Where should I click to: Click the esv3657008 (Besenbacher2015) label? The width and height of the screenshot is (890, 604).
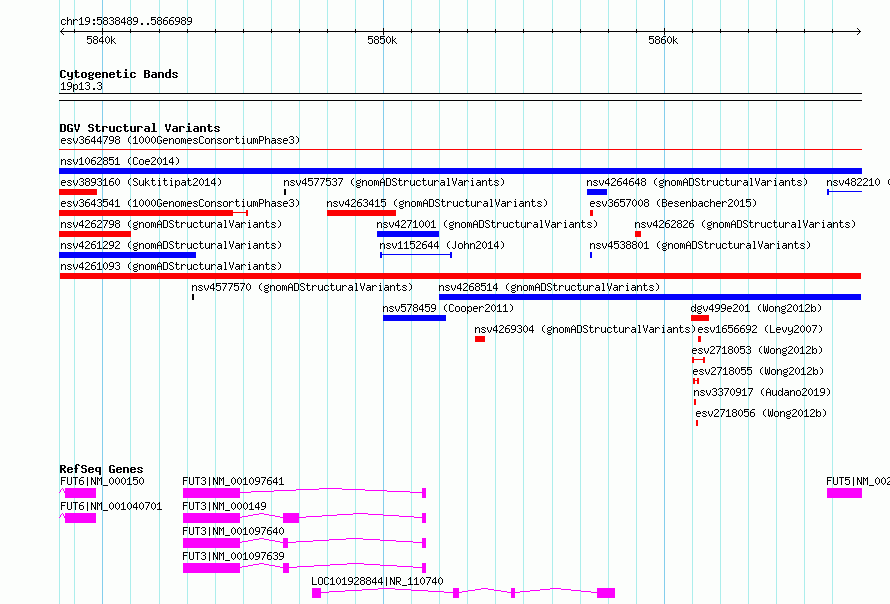click(673, 203)
